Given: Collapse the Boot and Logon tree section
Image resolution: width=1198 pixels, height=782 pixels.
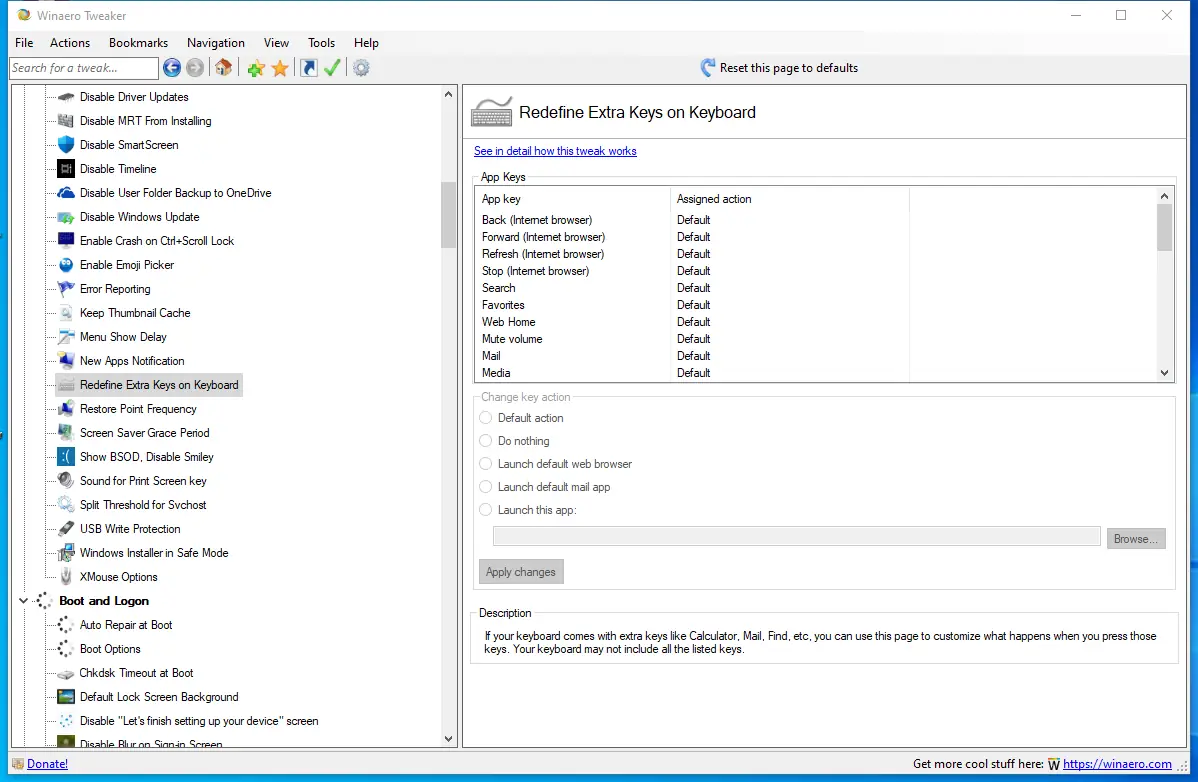Looking at the screenshot, I should tap(23, 601).
